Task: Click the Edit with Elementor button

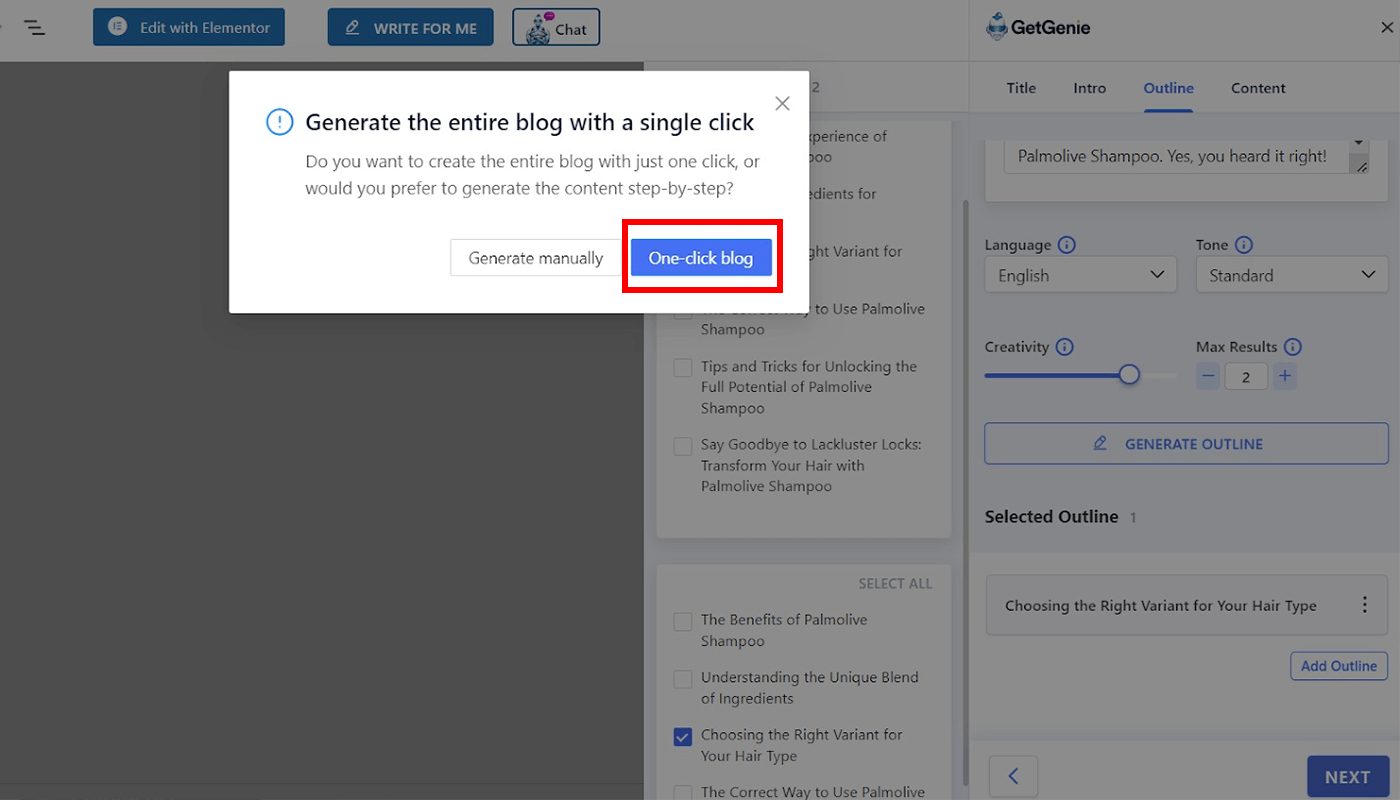Action: click(189, 27)
